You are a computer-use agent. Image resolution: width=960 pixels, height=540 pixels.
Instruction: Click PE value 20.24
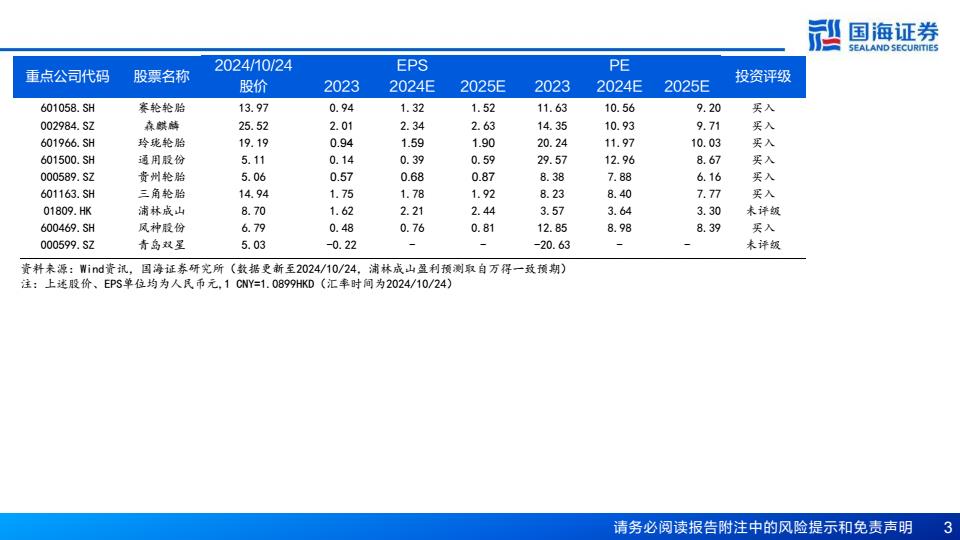tap(552, 143)
